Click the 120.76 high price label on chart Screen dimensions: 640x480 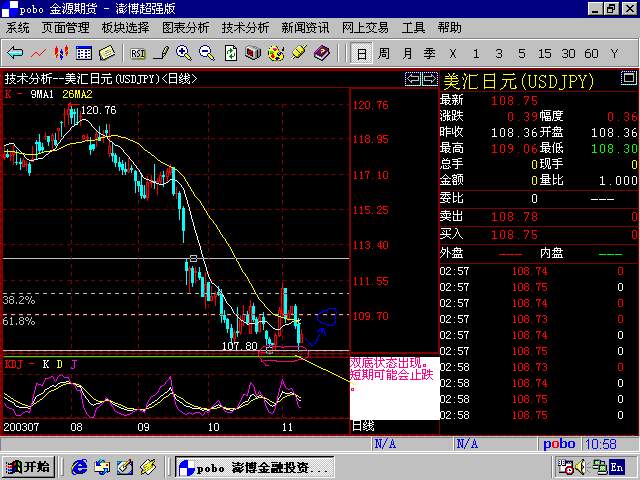coord(98,110)
